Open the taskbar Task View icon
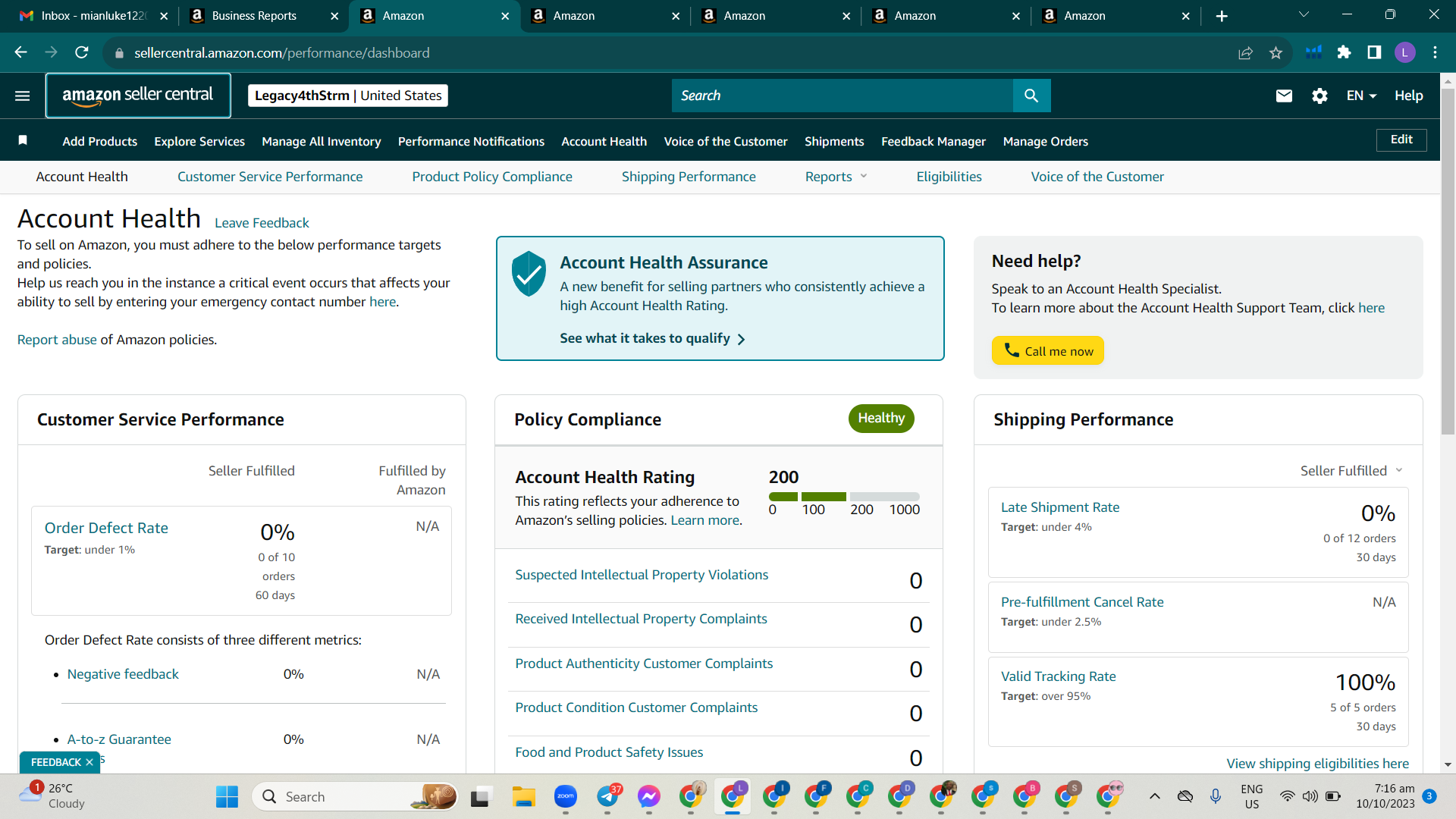The height and width of the screenshot is (819, 1456). click(x=481, y=797)
